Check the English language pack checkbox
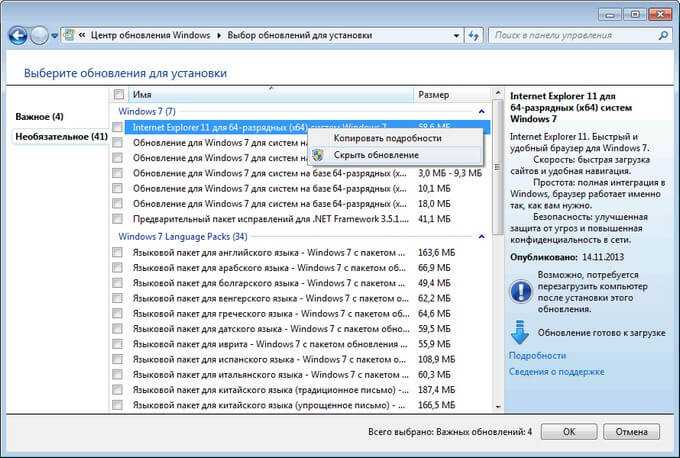Image resolution: width=680 pixels, height=458 pixels. pyautogui.click(x=117, y=252)
